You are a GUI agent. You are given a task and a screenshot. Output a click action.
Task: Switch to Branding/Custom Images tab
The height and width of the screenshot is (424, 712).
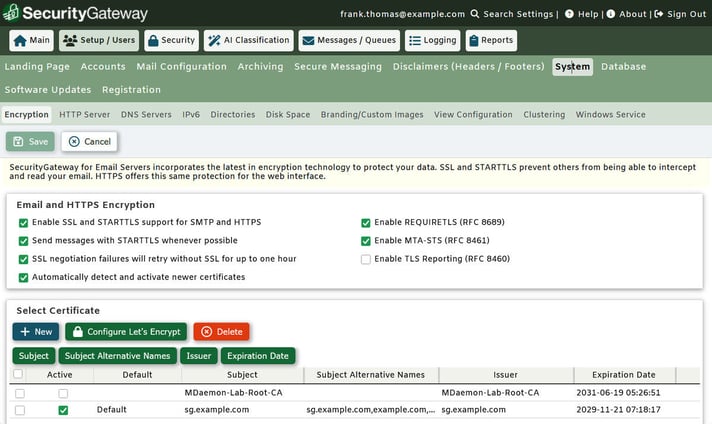pyautogui.click(x=372, y=115)
